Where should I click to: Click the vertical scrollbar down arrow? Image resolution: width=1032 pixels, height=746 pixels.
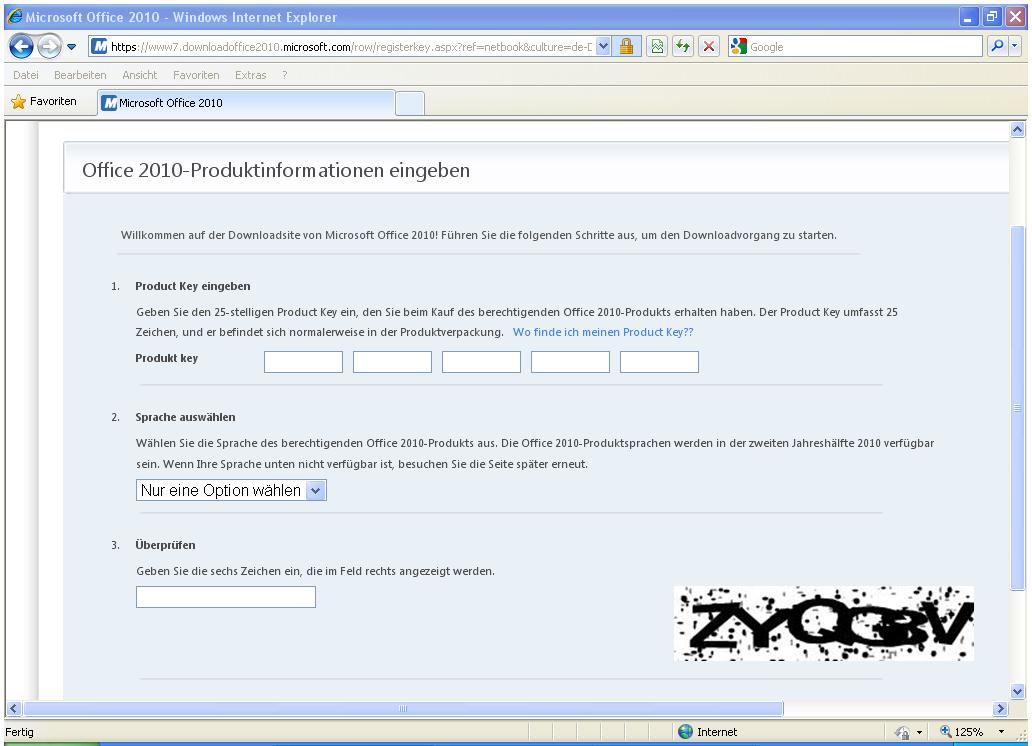point(1018,691)
